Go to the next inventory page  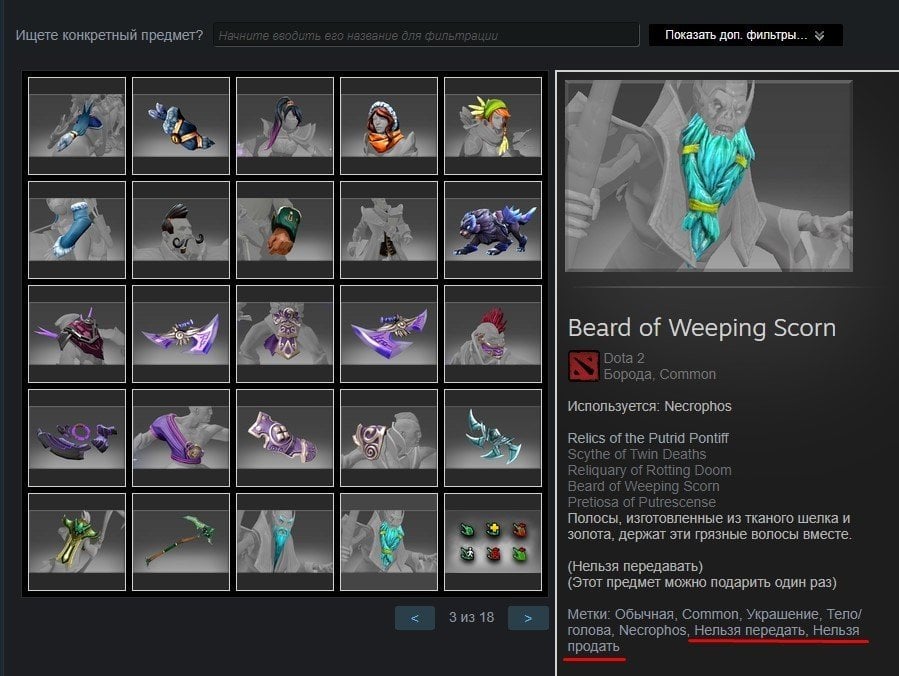pyautogui.click(x=528, y=618)
